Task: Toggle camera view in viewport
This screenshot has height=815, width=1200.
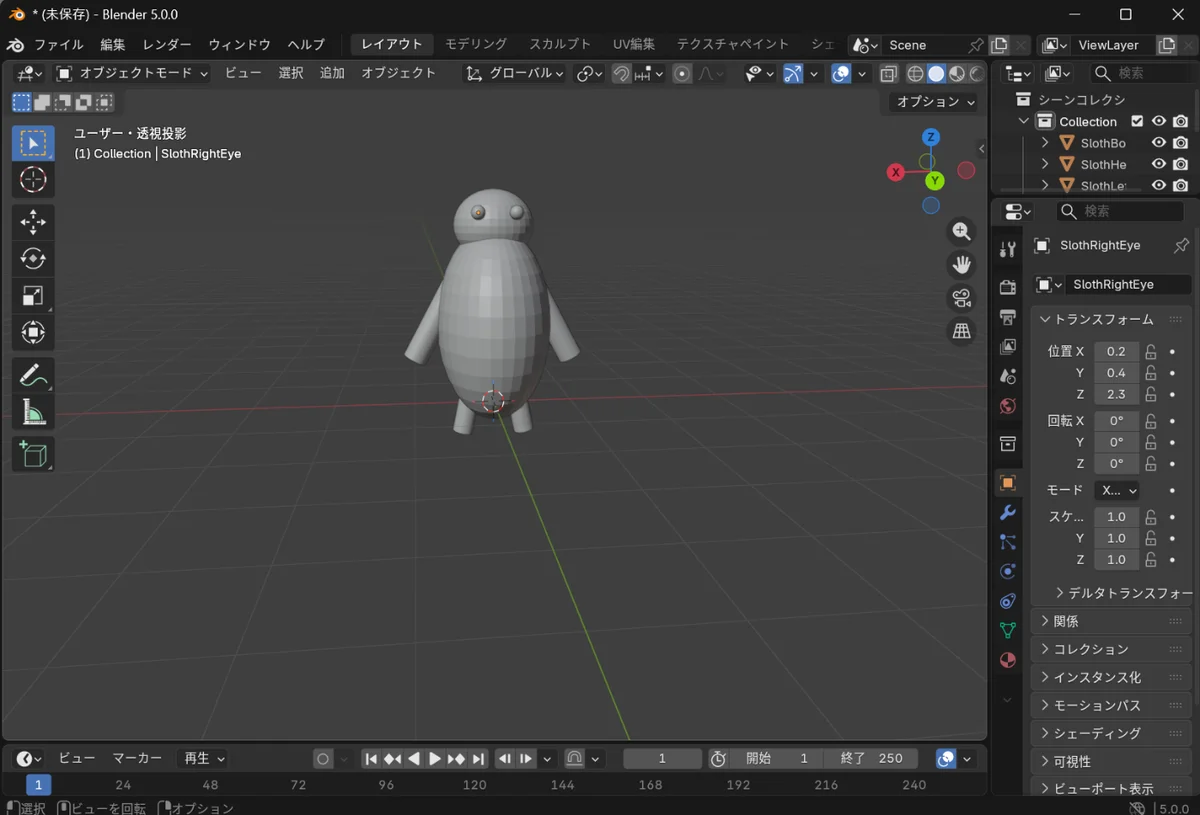Action: pyautogui.click(x=961, y=298)
